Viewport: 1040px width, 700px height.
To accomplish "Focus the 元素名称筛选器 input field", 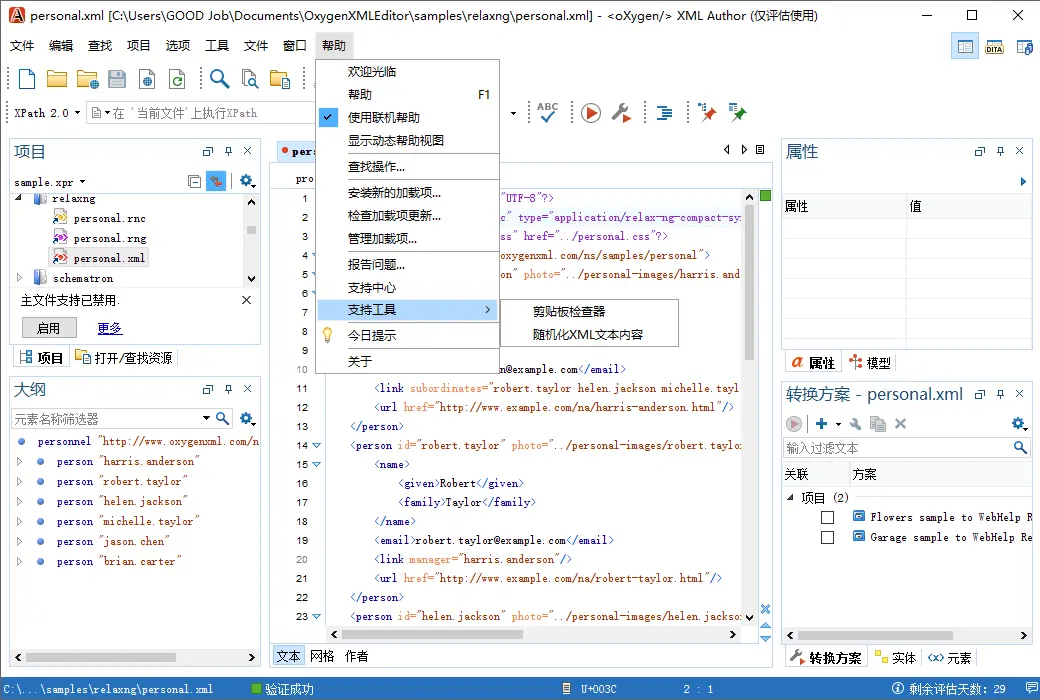I will [106, 419].
